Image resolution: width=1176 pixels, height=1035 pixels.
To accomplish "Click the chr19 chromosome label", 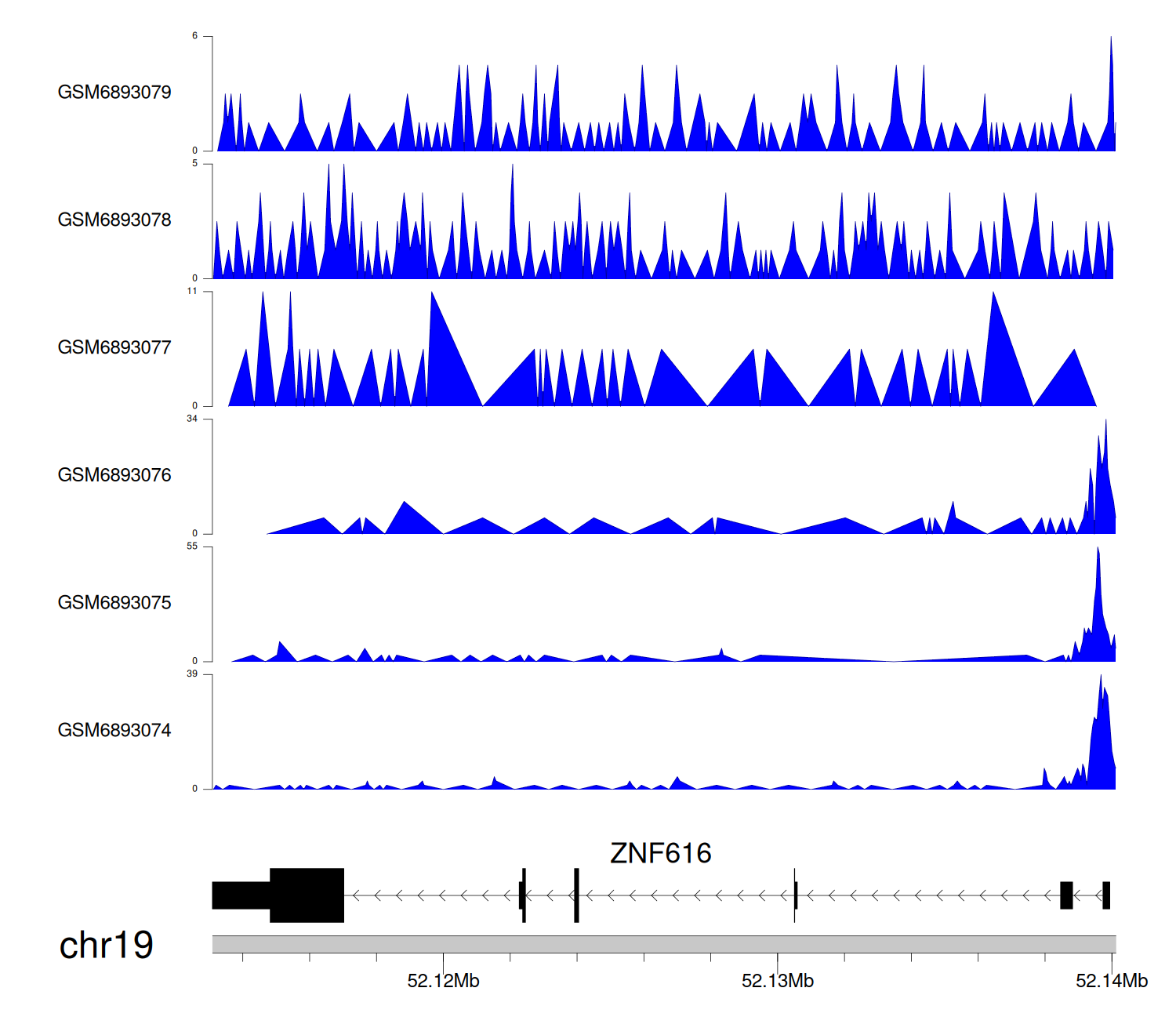I will click(106, 946).
